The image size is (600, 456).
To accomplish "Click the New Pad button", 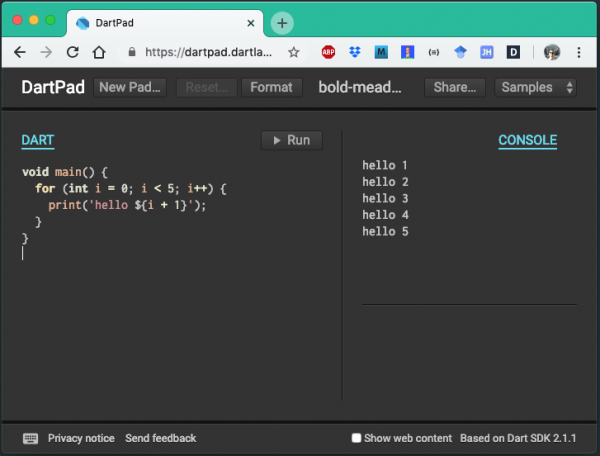I will [130, 87].
